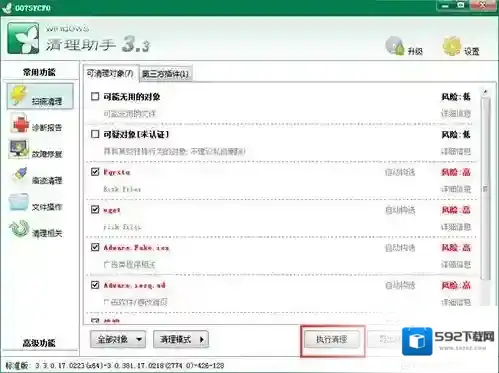Uncheck the first high-risk red item checkbox
Screen dimensions: 499x373
point(95,172)
